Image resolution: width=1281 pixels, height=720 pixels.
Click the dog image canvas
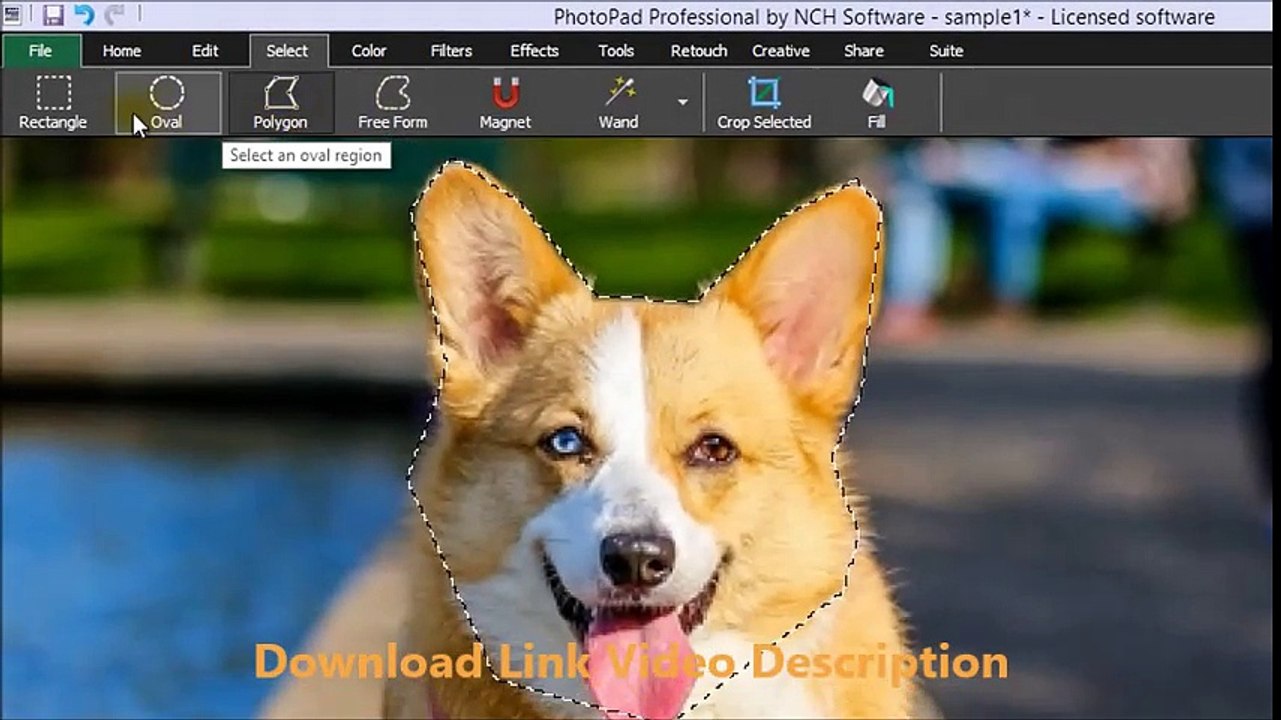click(640, 428)
